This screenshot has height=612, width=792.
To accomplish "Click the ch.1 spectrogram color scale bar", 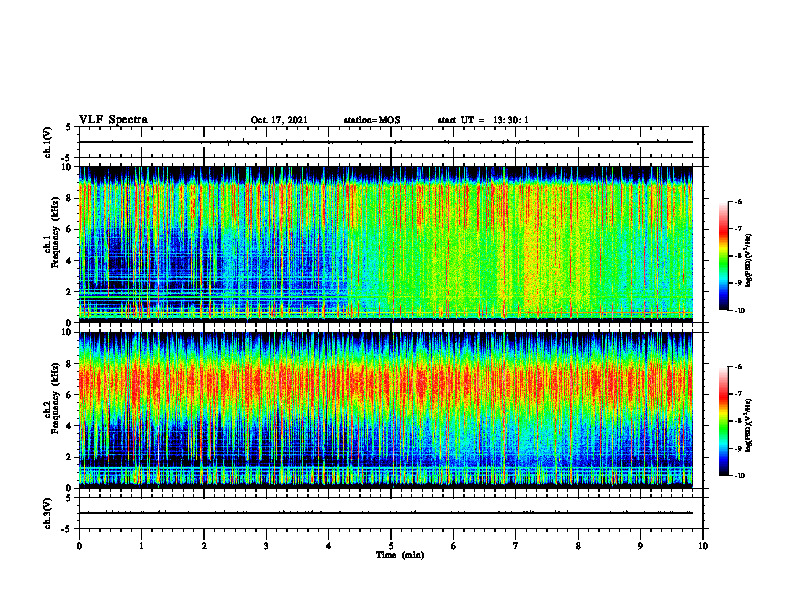I will (723, 256).
